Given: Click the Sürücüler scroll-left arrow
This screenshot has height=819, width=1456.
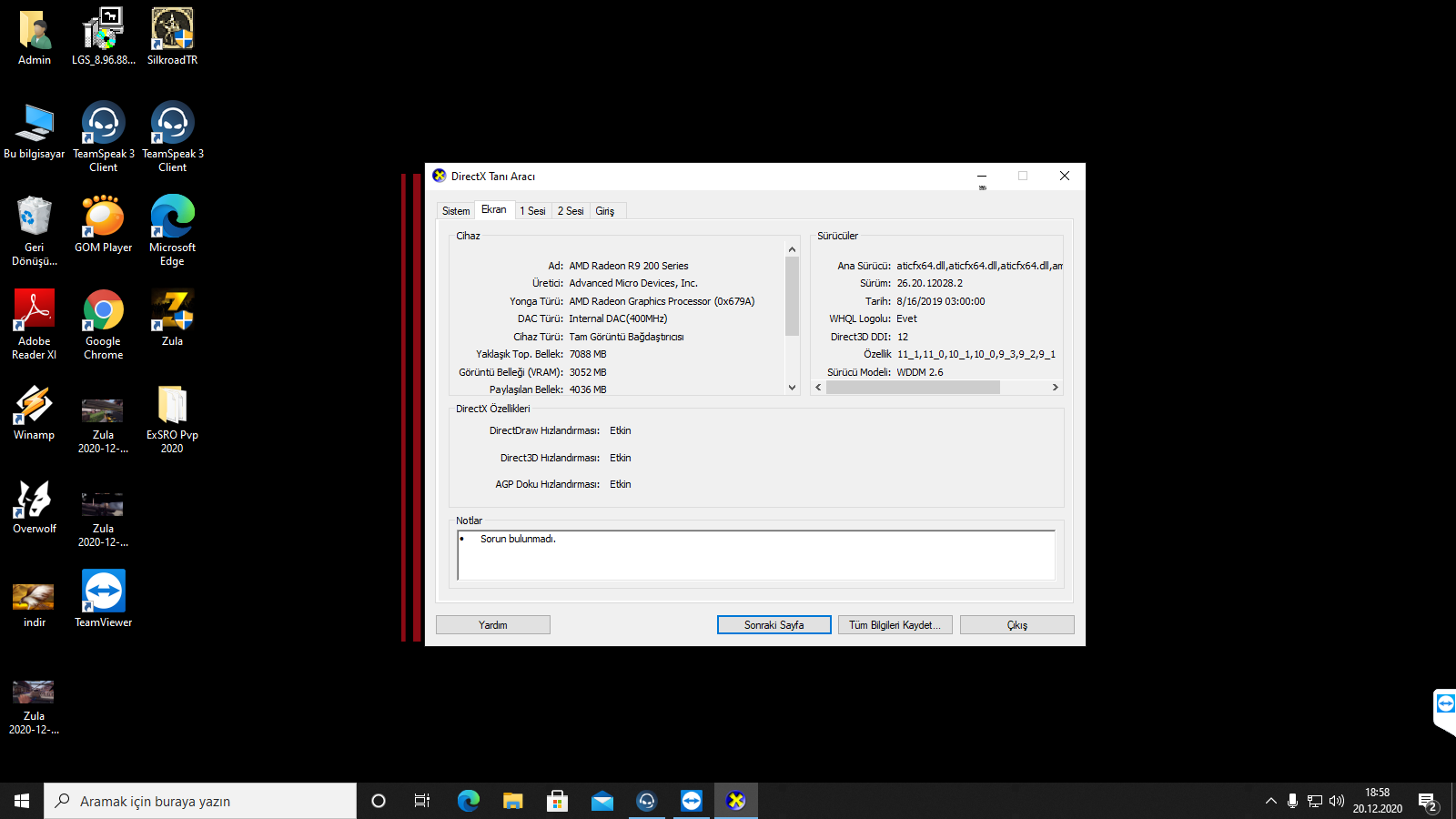Looking at the screenshot, I should (x=818, y=387).
